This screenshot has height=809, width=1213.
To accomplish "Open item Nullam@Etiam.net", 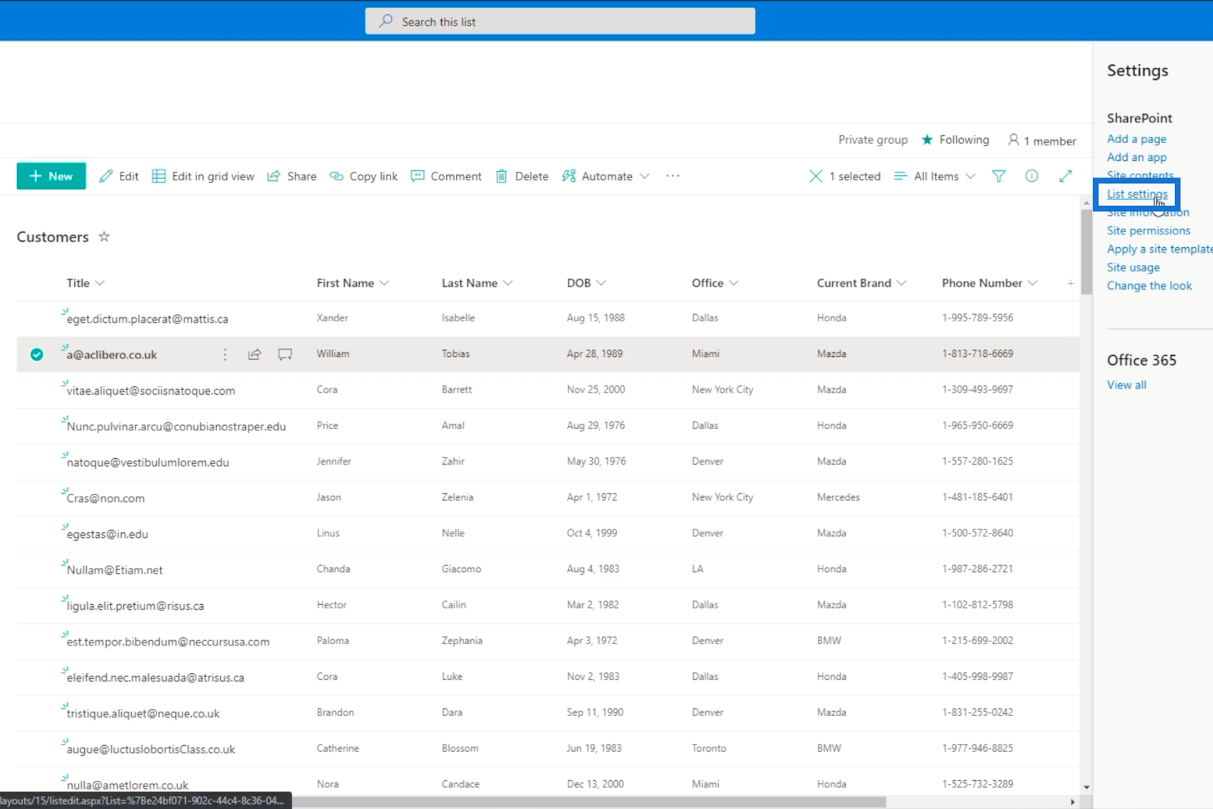I will pyautogui.click(x=115, y=570).
